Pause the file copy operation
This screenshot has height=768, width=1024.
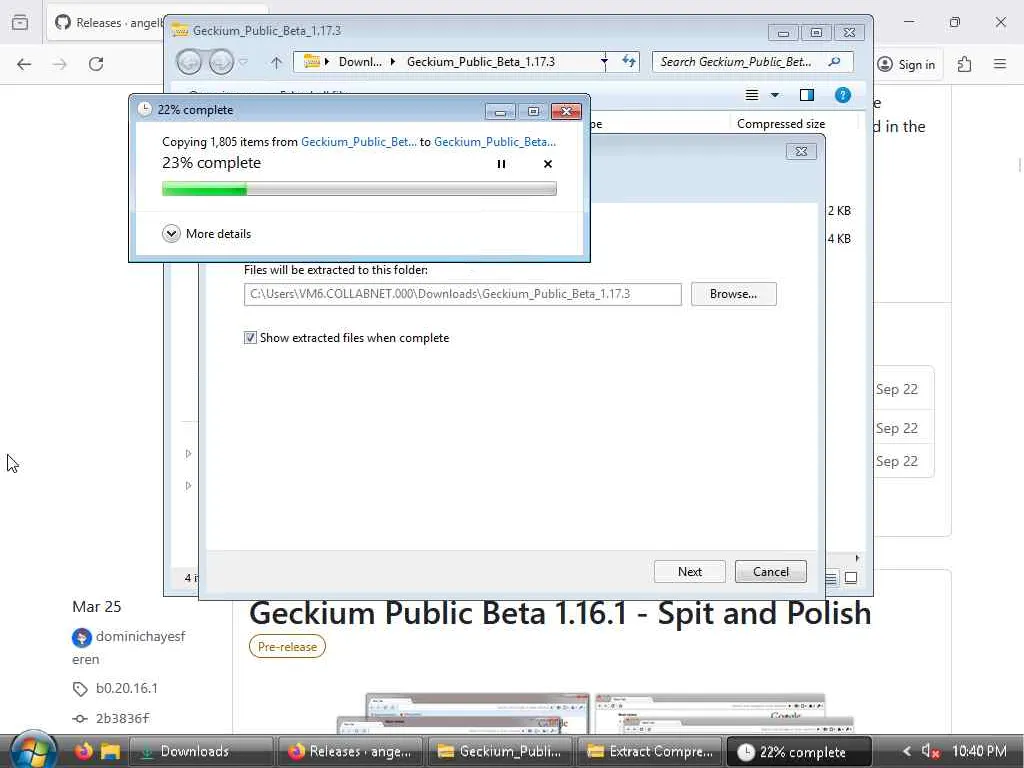(501, 164)
